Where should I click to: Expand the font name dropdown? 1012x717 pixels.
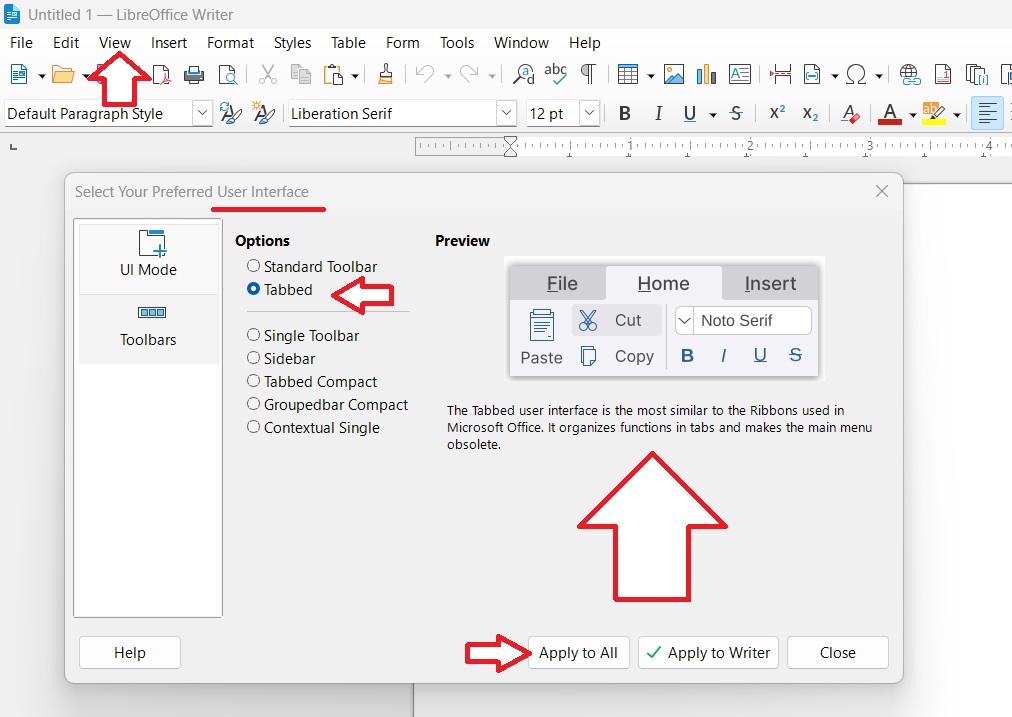tap(507, 113)
